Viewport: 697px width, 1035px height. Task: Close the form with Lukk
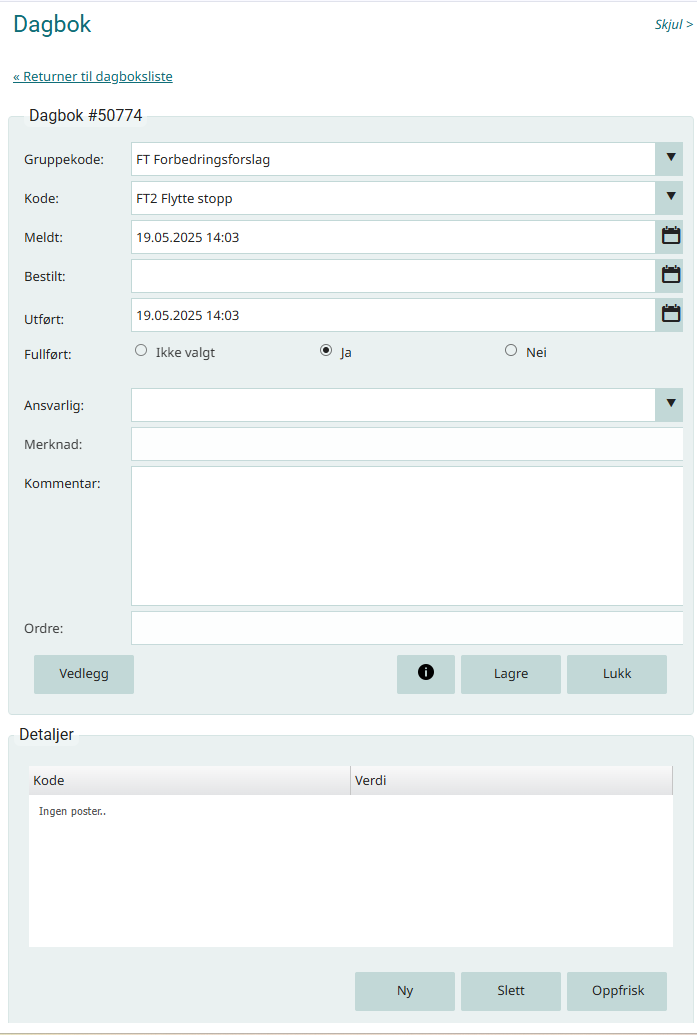pyautogui.click(x=617, y=674)
